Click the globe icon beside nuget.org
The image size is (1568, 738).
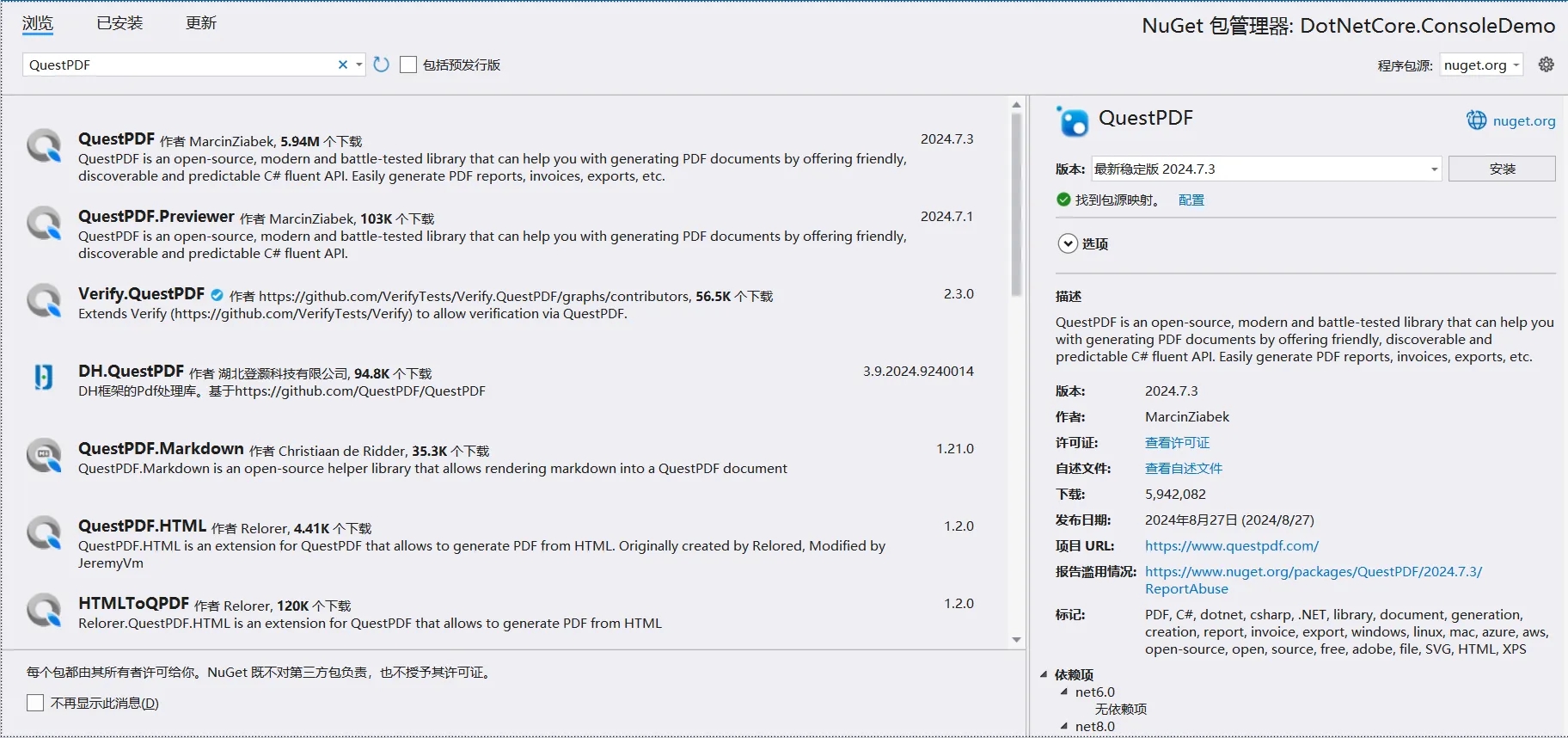(x=1476, y=120)
